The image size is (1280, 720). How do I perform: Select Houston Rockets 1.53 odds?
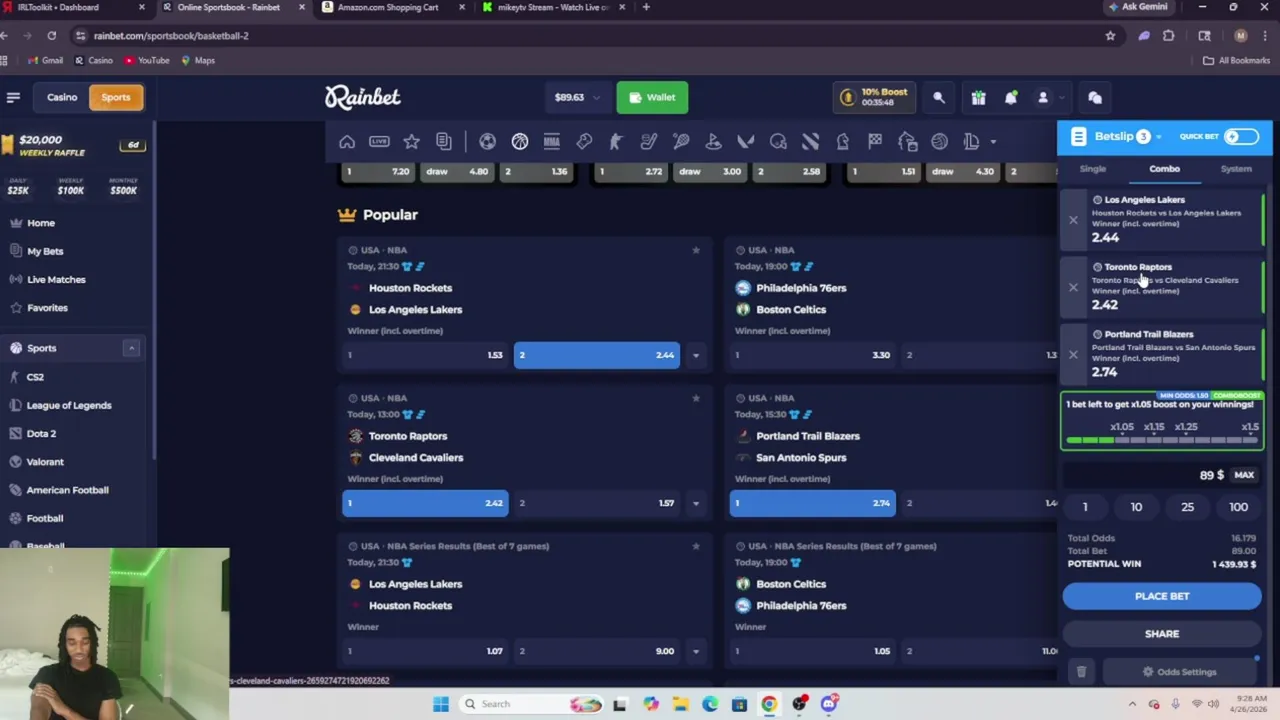pos(425,355)
